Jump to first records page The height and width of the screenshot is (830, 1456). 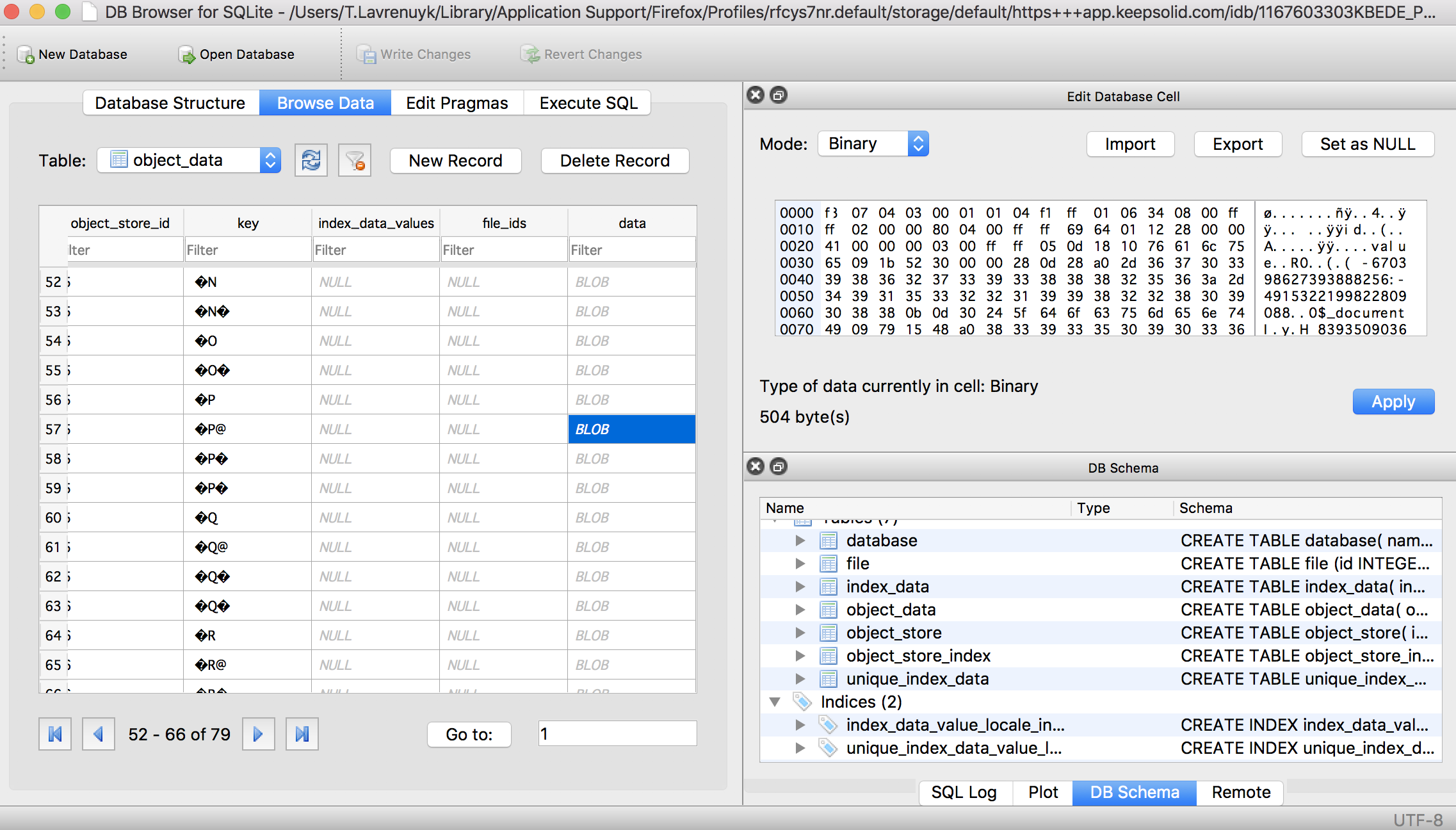click(x=55, y=734)
